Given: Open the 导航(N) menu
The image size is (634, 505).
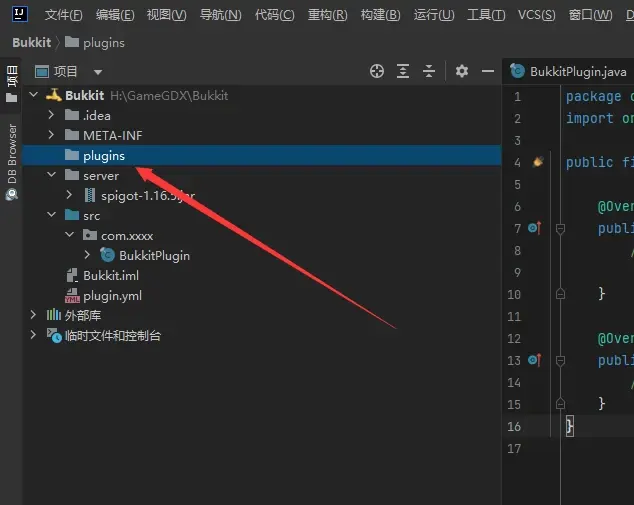Looking at the screenshot, I should pyautogui.click(x=221, y=15).
